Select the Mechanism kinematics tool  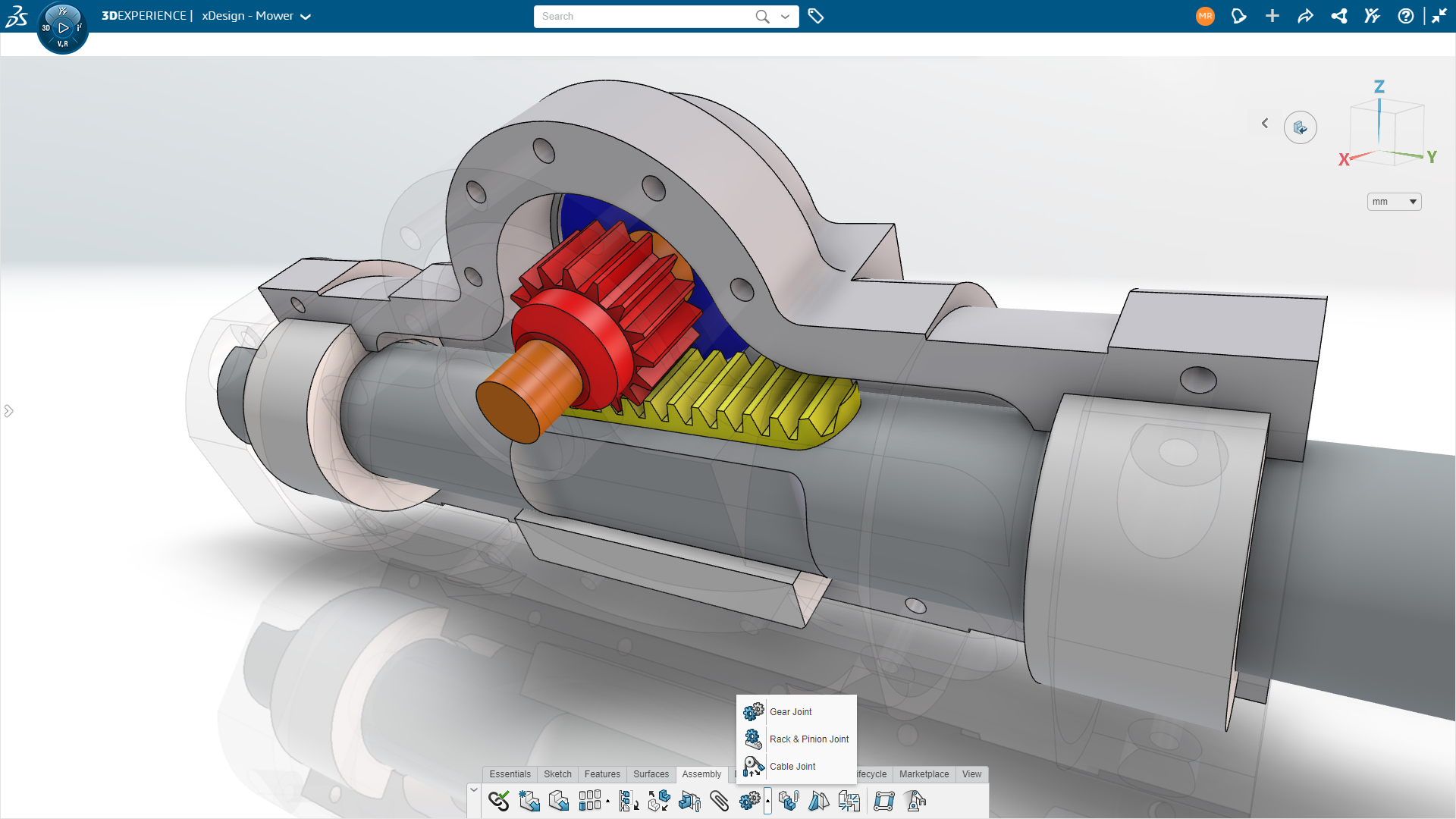pos(886,800)
